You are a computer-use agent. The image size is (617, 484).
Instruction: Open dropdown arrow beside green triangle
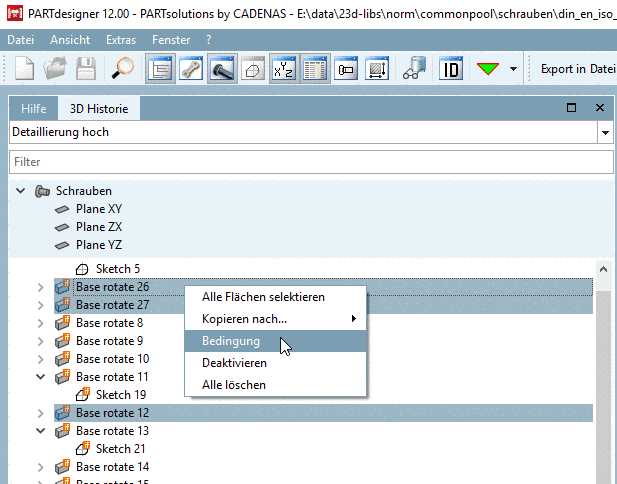tap(513, 69)
